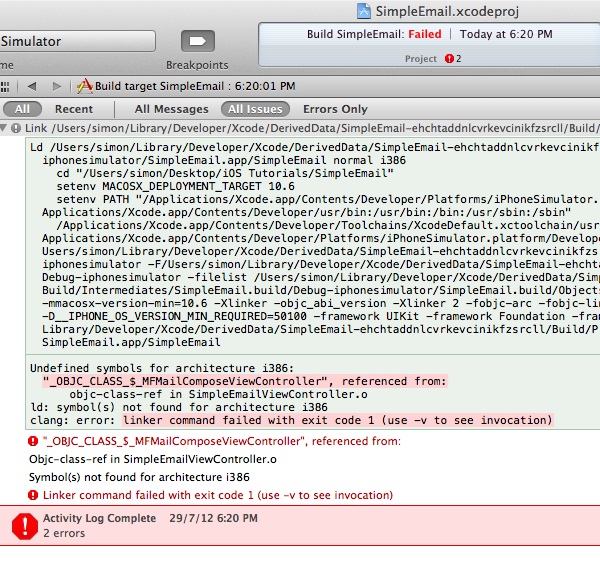
Task: Click error icon beside Linker command failed
Action: pos(34,495)
